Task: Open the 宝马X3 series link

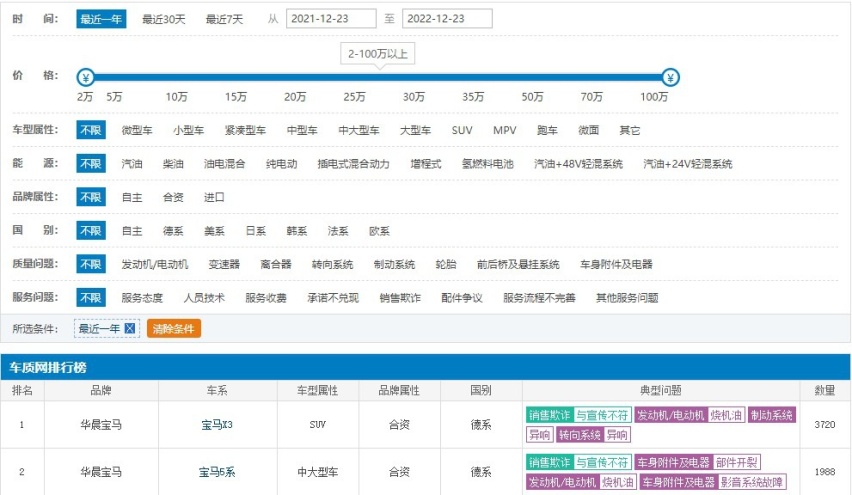Action: 217,425
